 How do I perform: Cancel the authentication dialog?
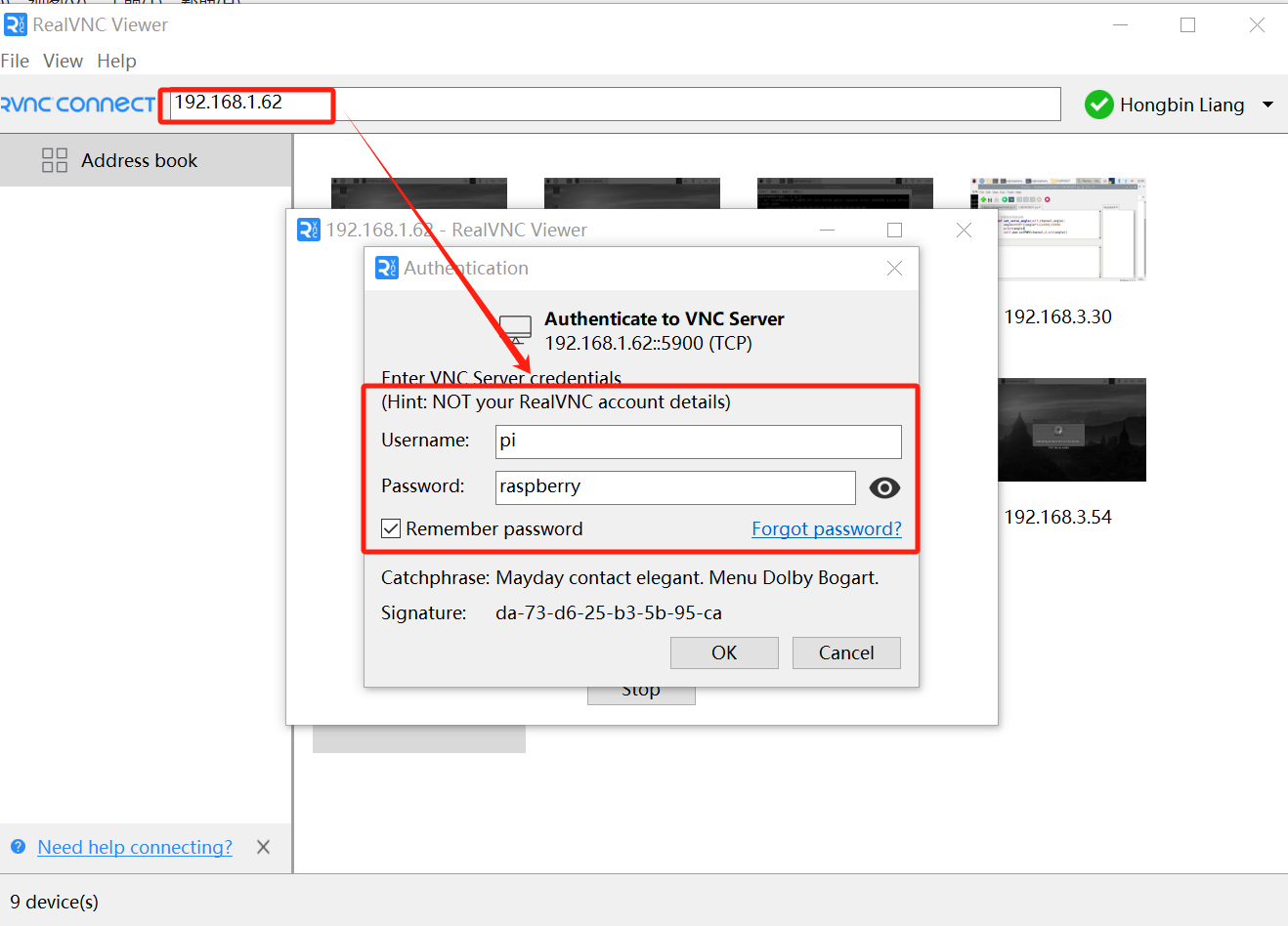pyautogui.click(x=845, y=652)
